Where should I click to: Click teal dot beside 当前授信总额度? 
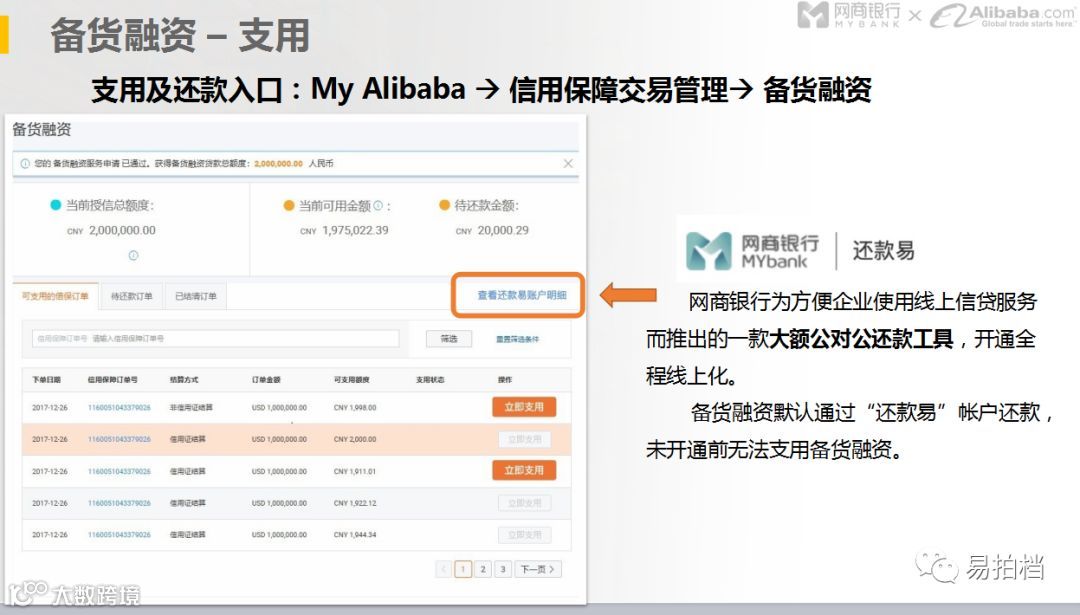click(x=56, y=205)
